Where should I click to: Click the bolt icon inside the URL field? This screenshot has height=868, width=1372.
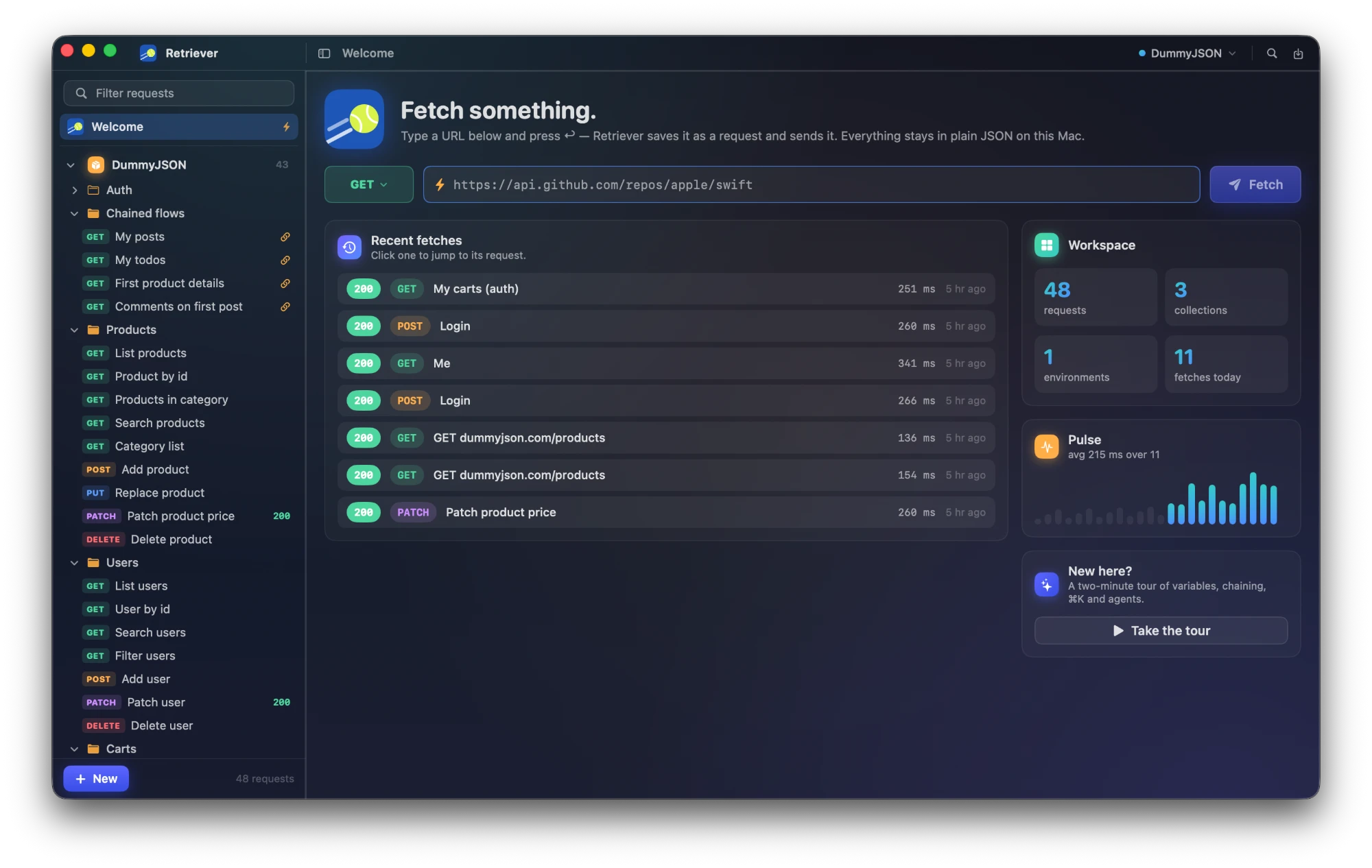[x=440, y=184]
